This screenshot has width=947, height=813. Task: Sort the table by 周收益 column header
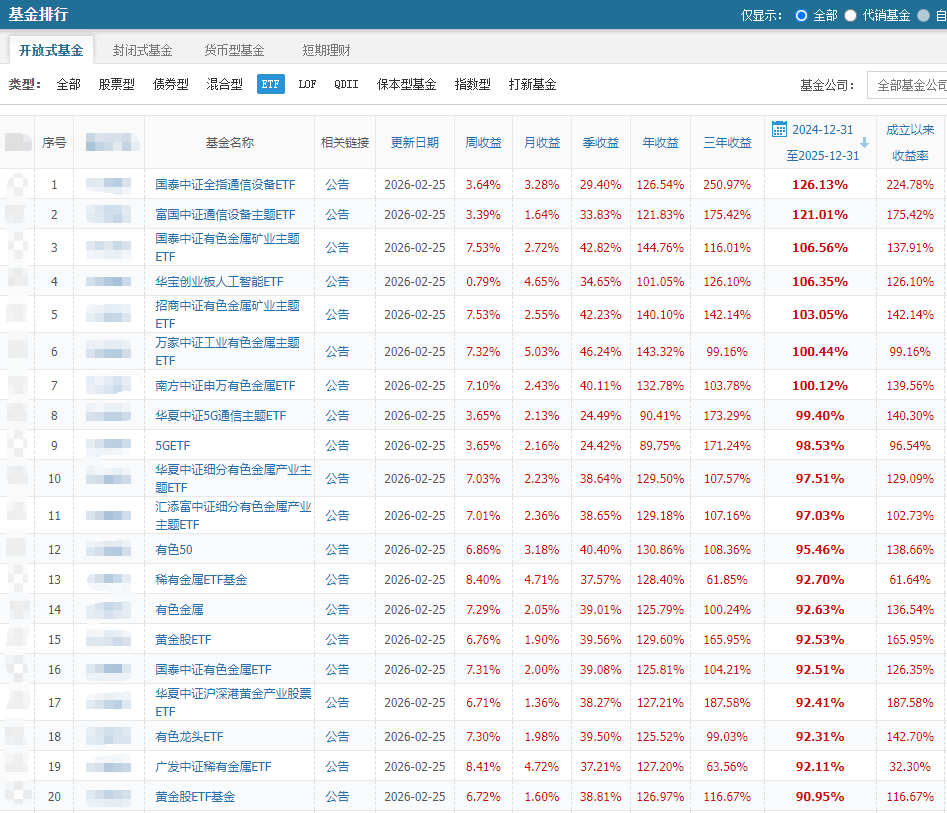483,142
